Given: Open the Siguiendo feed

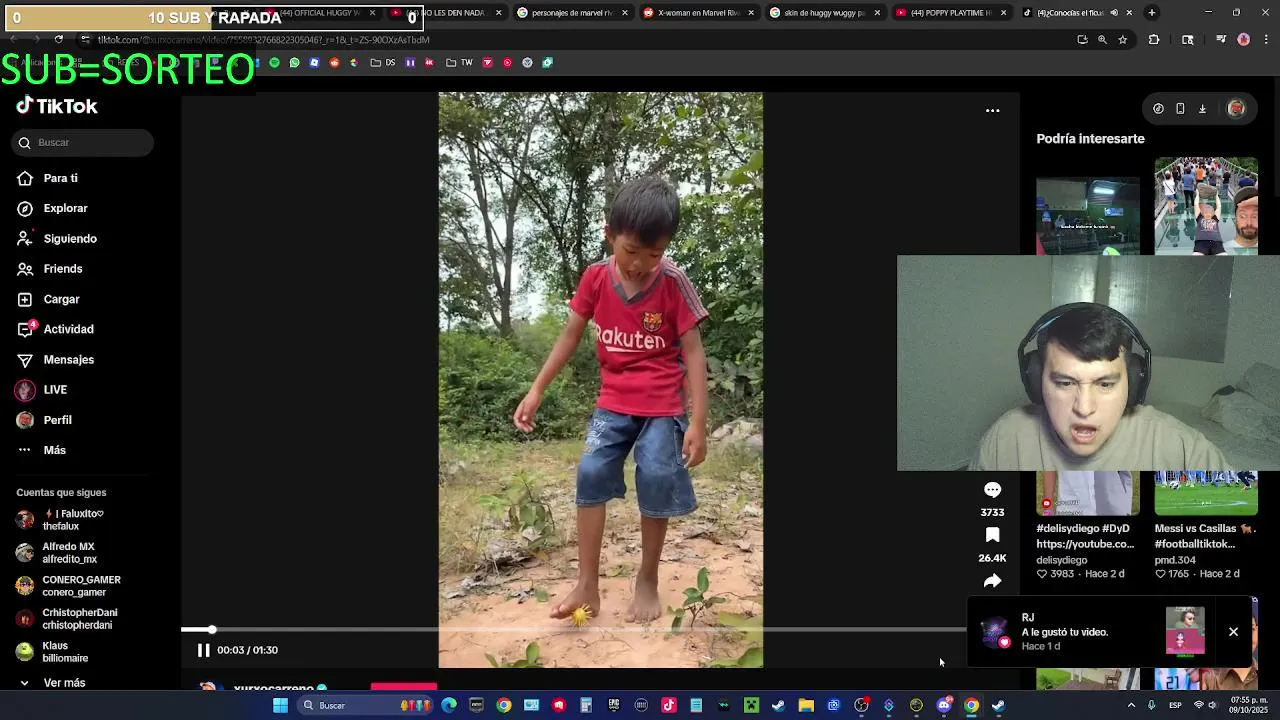Looking at the screenshot, I should coord(70,239).
